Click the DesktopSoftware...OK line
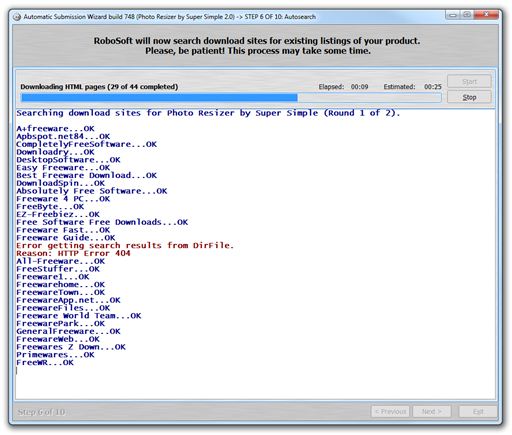 pos(68,160)
